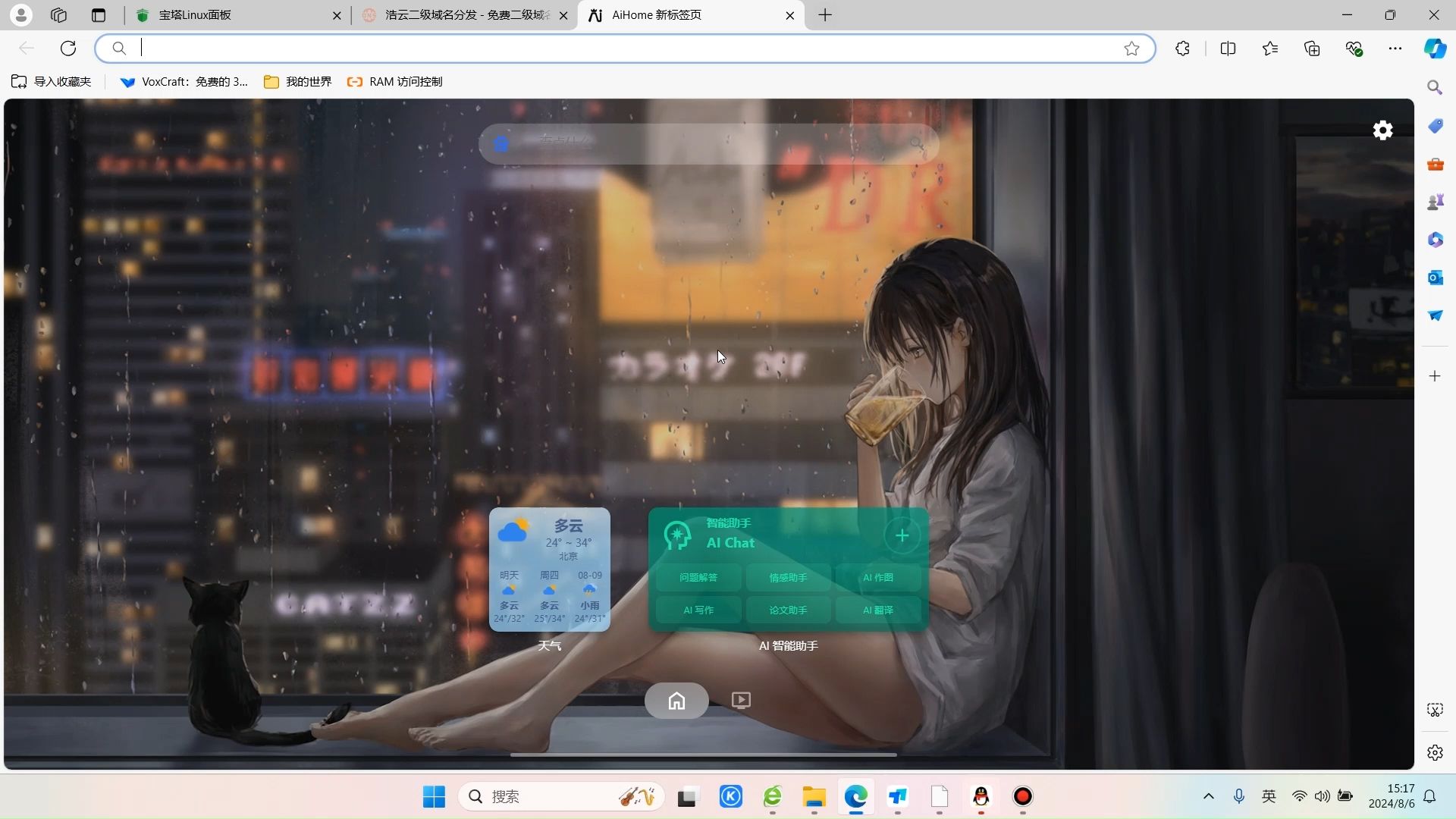Screen dimensions: 1456x819
Task: Open 我的世界 bookmarks folder
Action: point(297,82)
